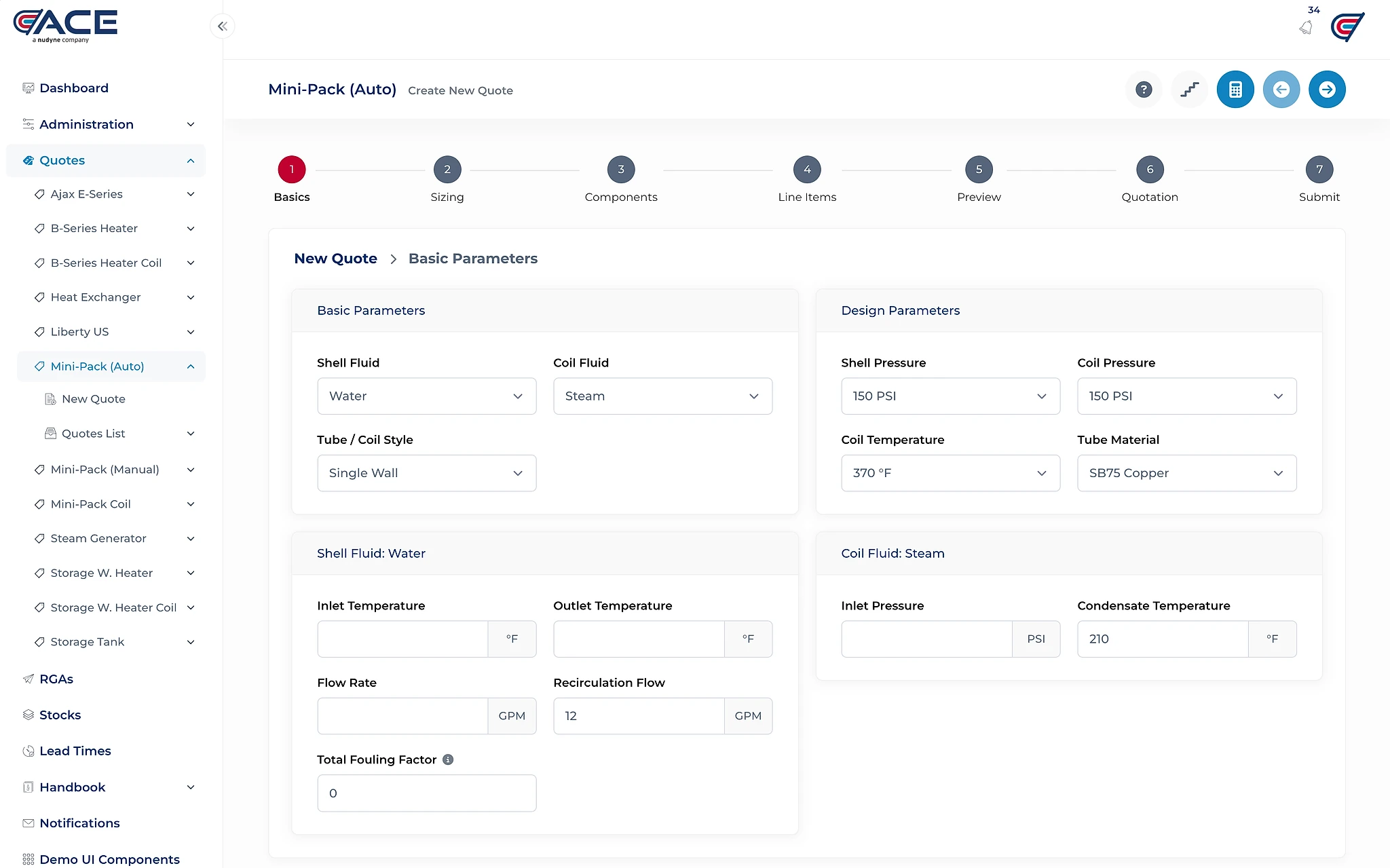Open the Tube Material SB75 Copper dropdown
The image size is (1390, 868).
tap(1187, 473)
